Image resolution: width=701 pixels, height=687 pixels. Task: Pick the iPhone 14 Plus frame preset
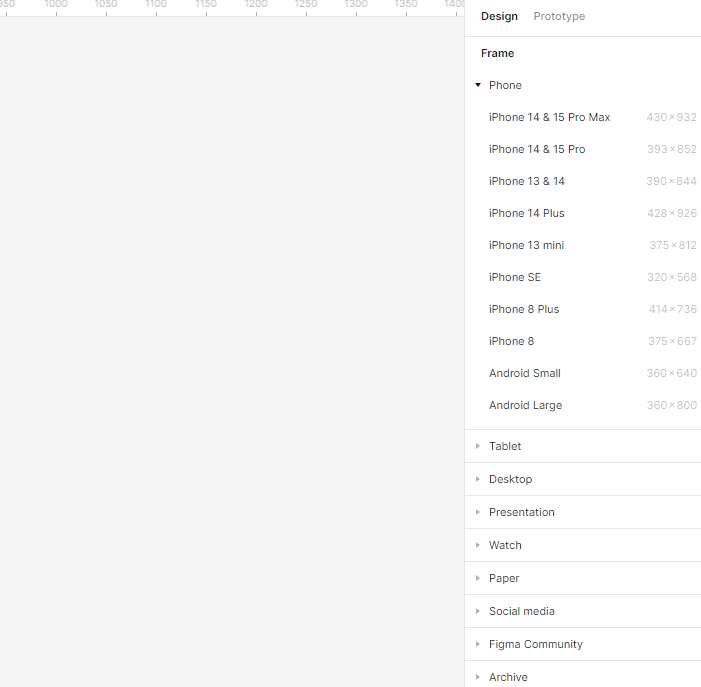[x=583, y=214]
